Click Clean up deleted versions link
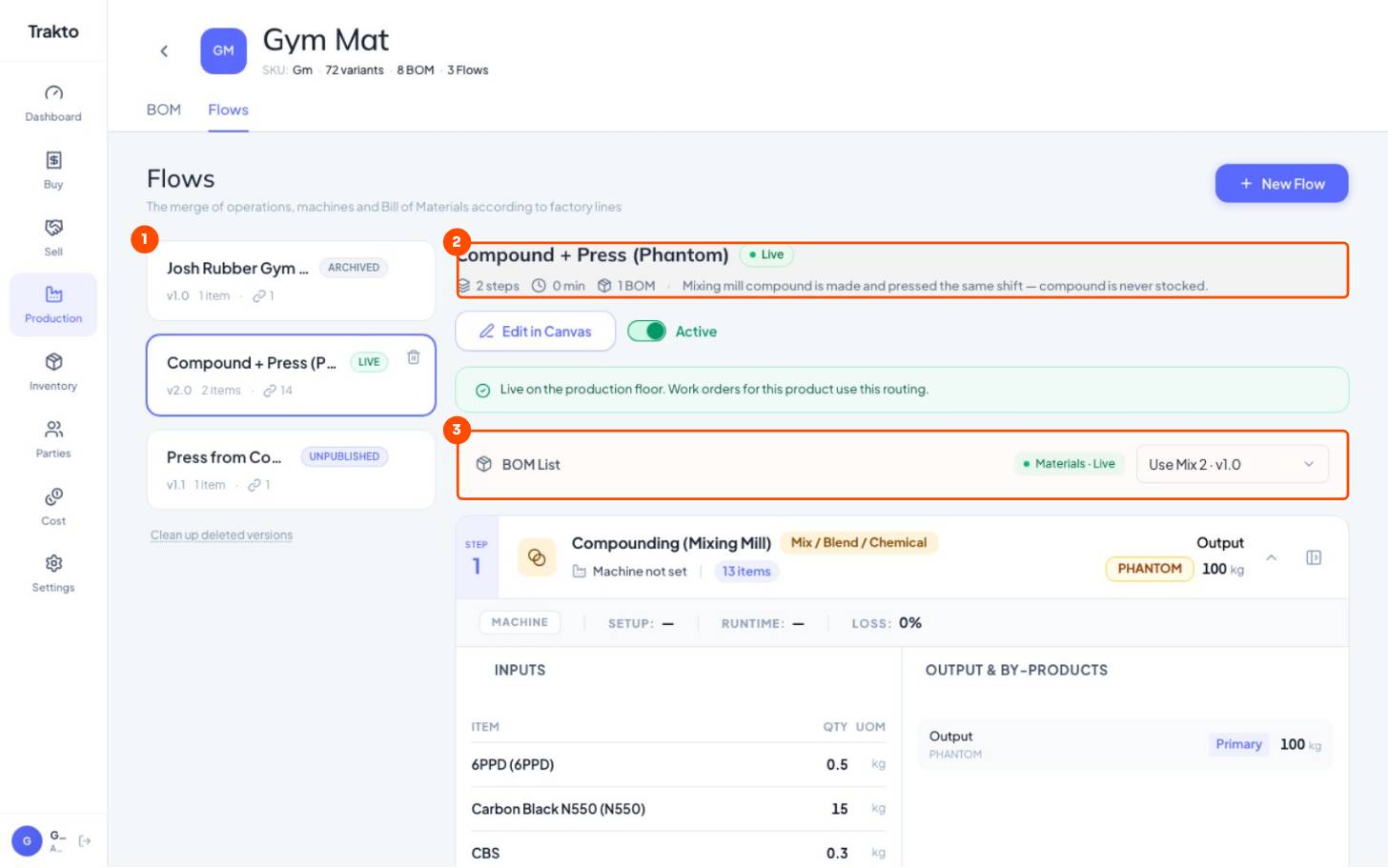 [221, 535]
